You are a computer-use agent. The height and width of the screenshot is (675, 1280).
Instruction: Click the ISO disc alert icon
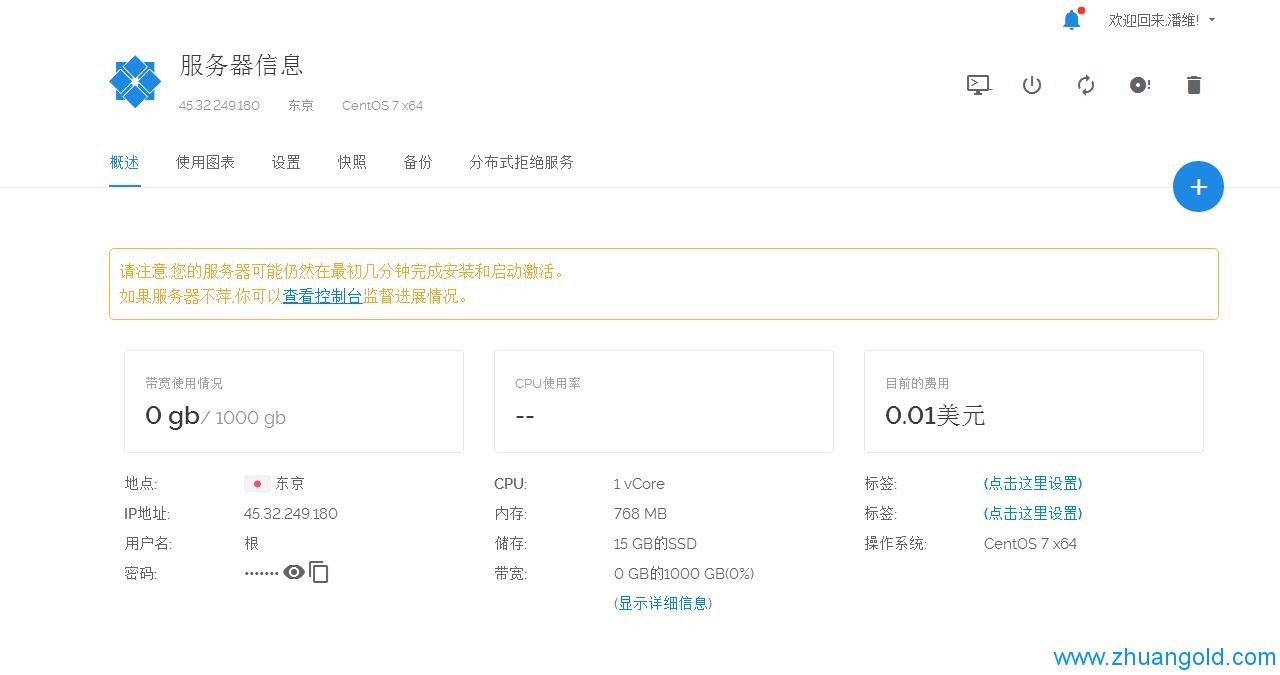tap(1139, 85)
